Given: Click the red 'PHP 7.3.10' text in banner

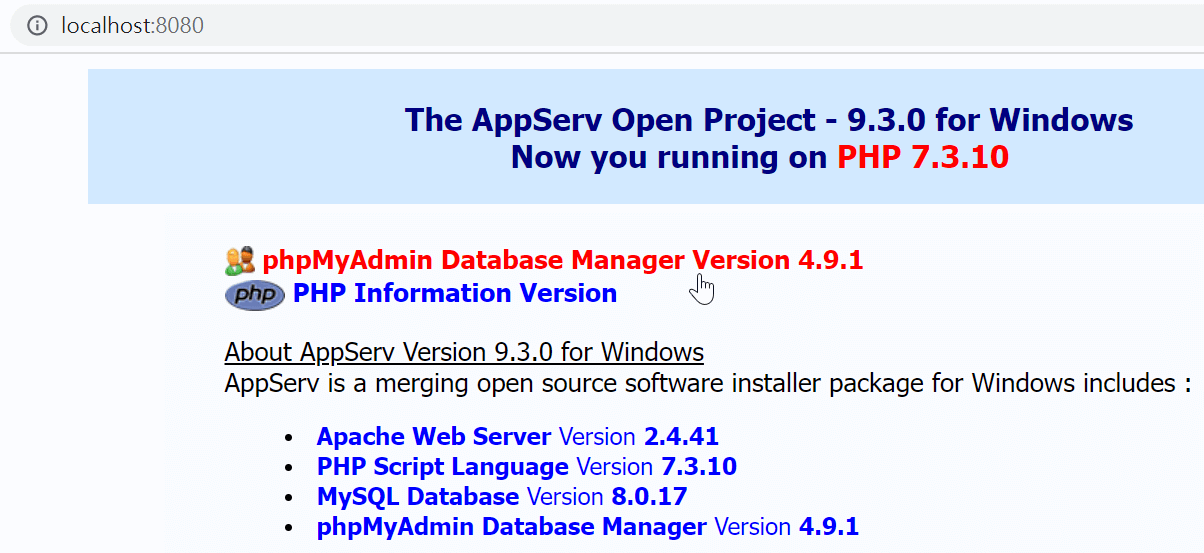Looking at the screenshot, I should (x=923, y=157).
